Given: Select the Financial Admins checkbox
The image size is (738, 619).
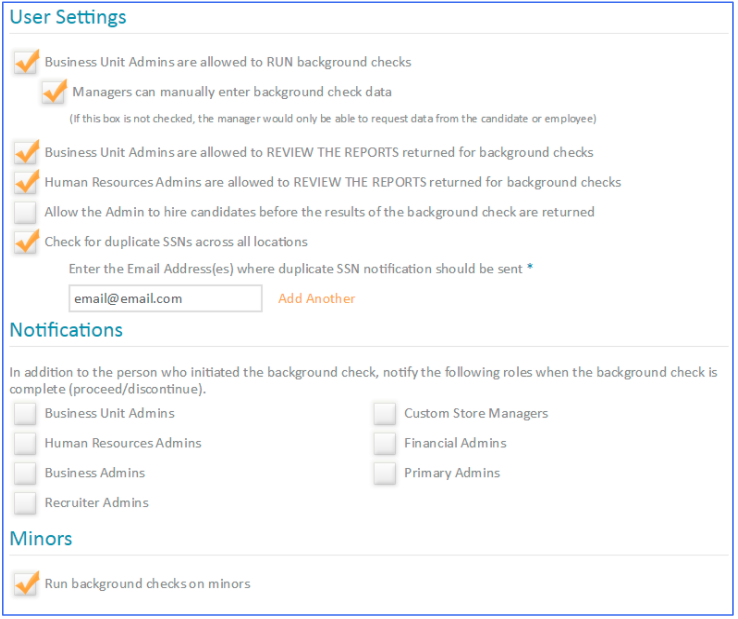Looking at the screenshot, I should [x=385, y=444].
